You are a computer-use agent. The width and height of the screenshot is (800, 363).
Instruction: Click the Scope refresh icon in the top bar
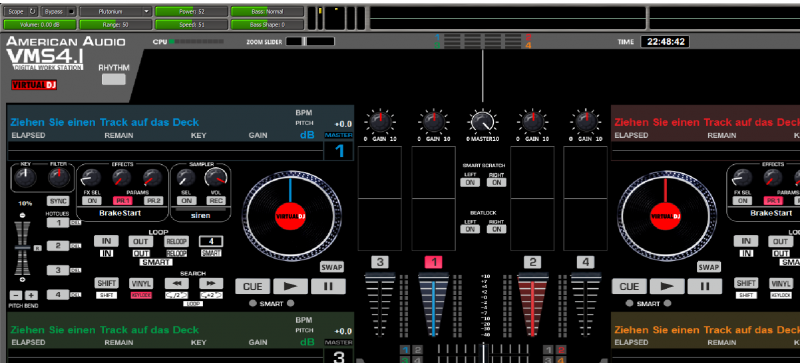click(x=32, y=11)
